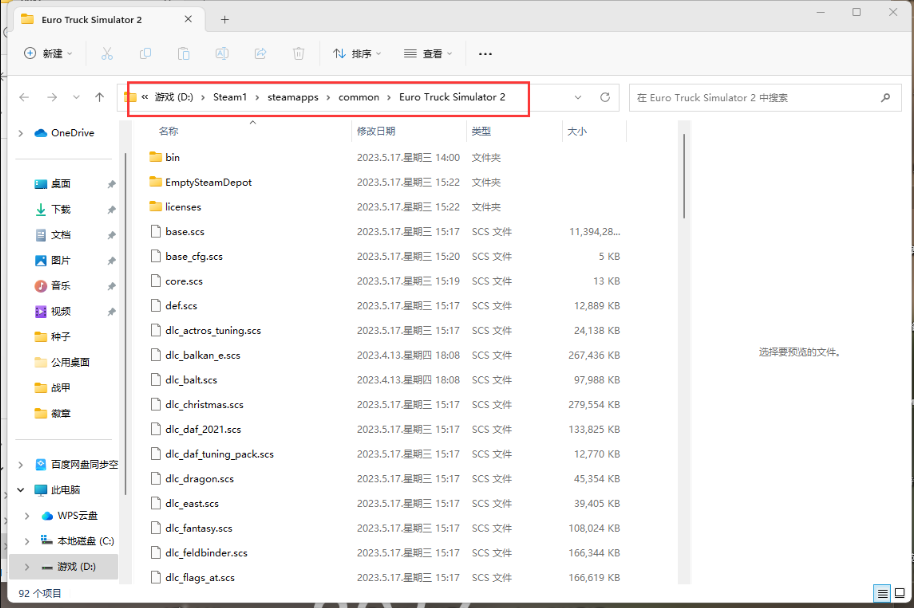Open recent locations dropdown chevron
914x608 pixels.
click(x=76, y=97)
